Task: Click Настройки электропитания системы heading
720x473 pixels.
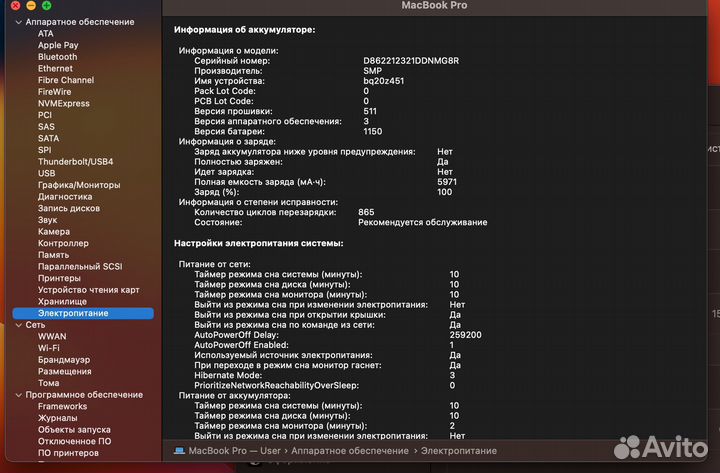Action: click(x=259, y=243)
